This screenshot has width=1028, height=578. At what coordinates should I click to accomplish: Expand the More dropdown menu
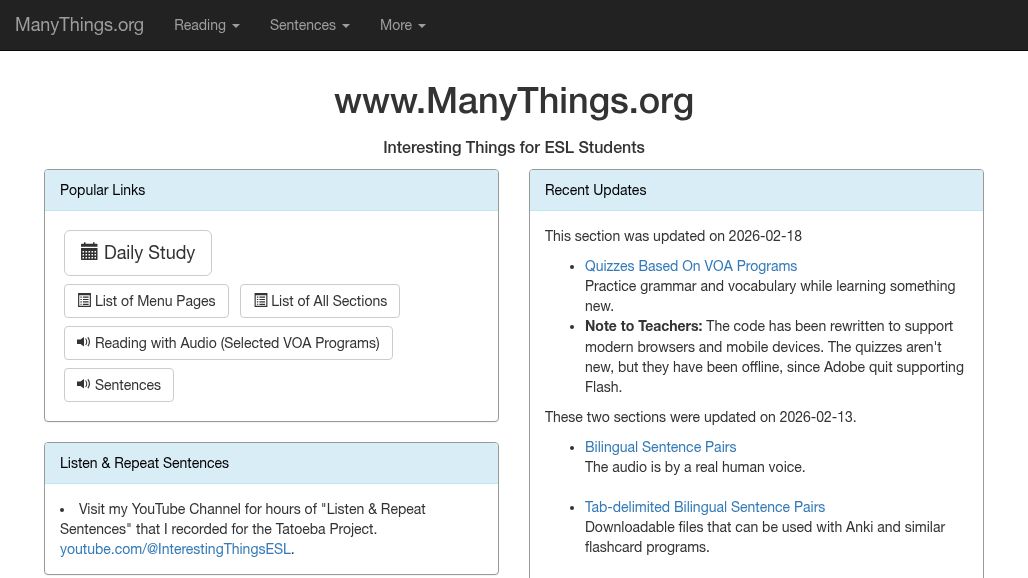pos(402,25)
